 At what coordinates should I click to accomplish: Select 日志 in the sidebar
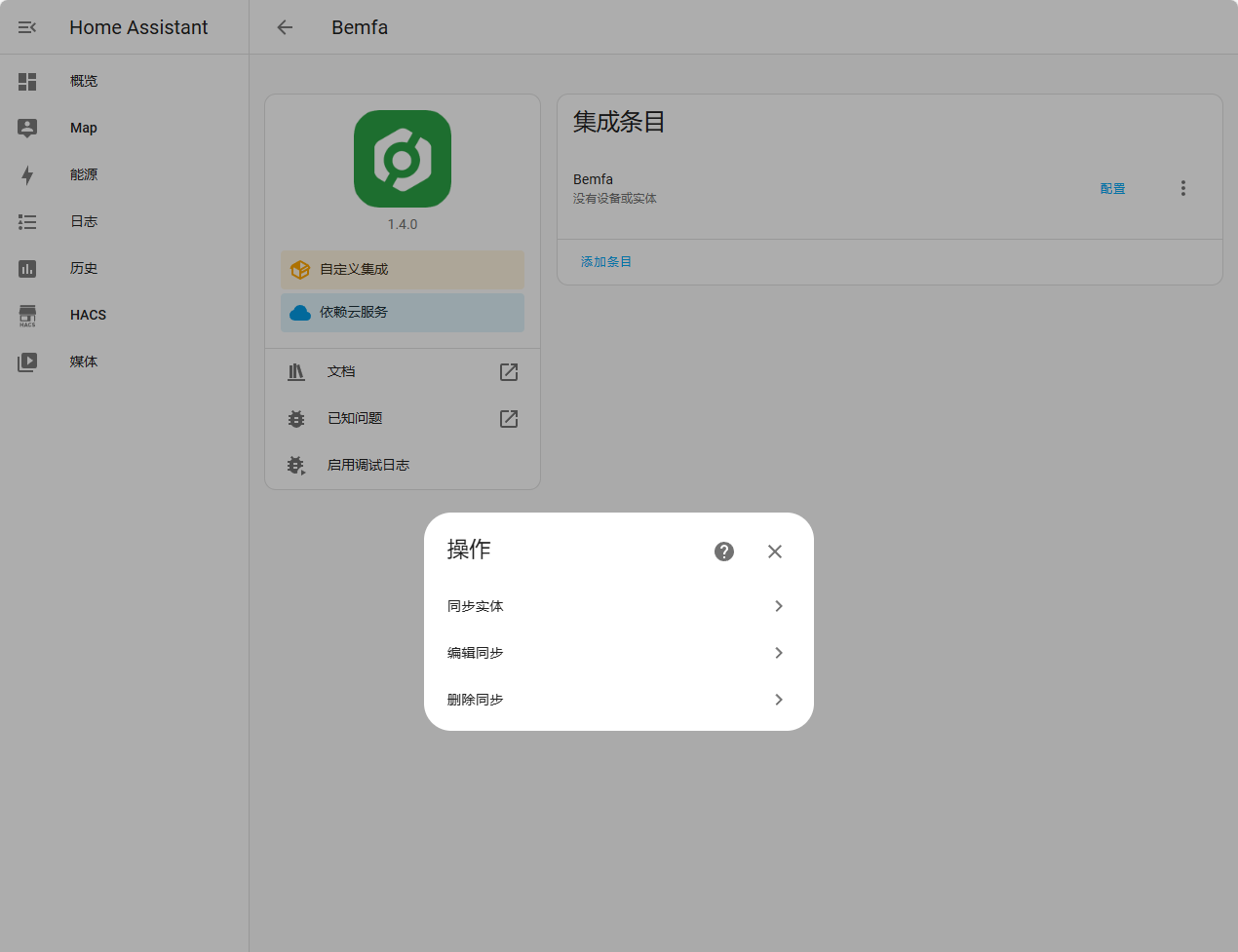pyautogui.click(x=84, y=222)
